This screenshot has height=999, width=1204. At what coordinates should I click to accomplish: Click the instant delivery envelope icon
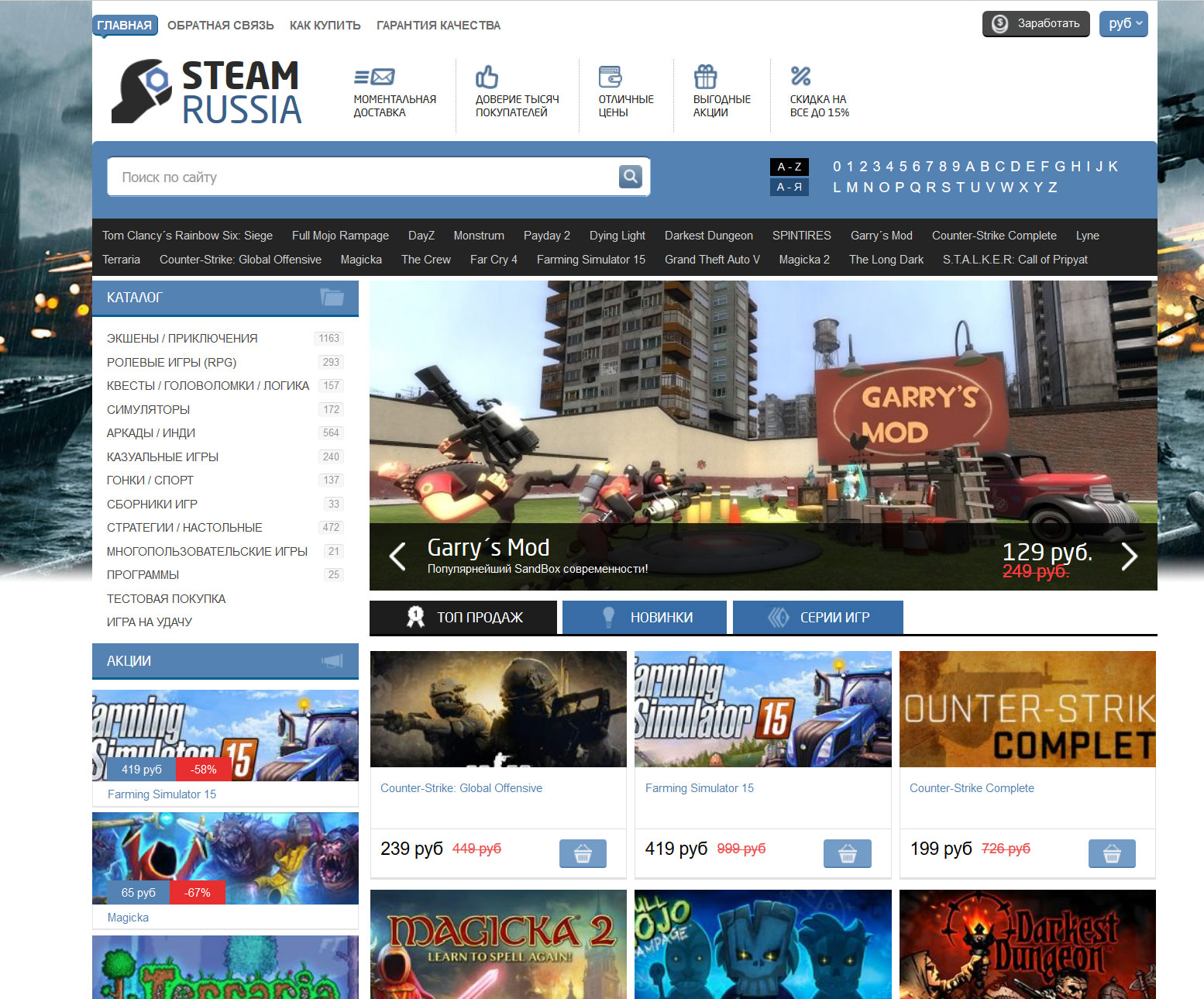point(374,77)
